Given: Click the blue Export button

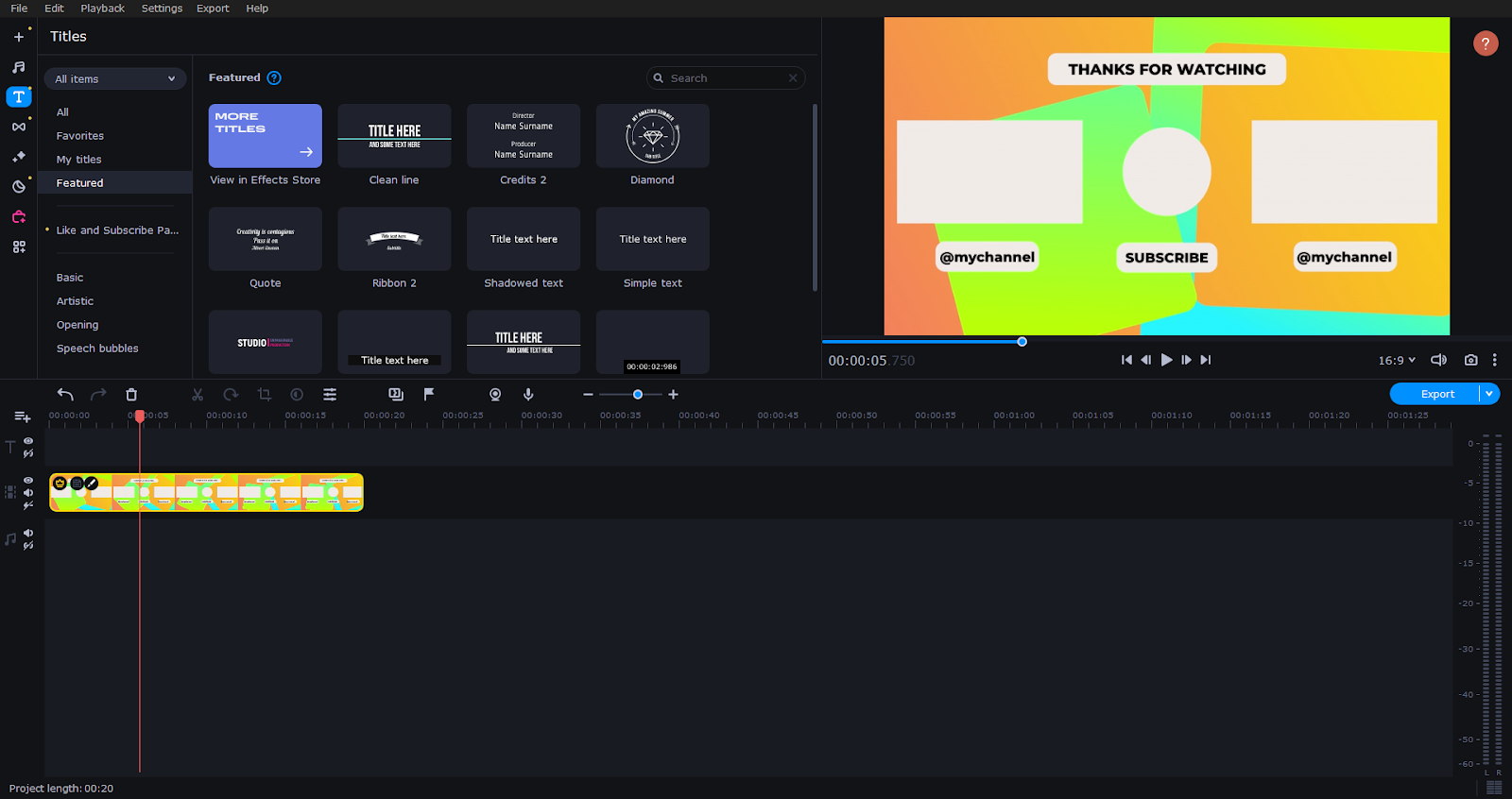Looking at the screenshot, I should [x=1436, y=394].
